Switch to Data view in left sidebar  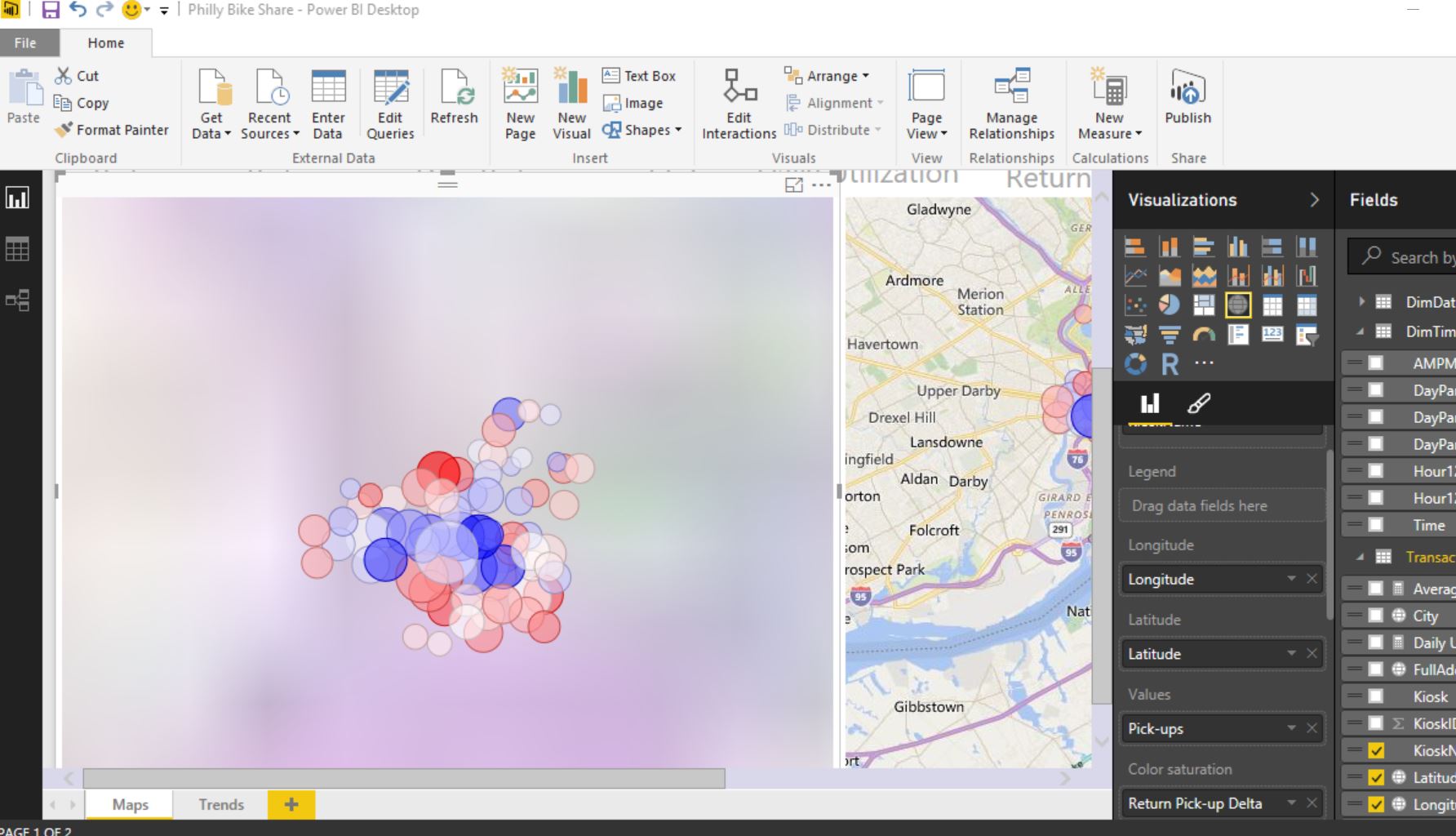[17, 249]
